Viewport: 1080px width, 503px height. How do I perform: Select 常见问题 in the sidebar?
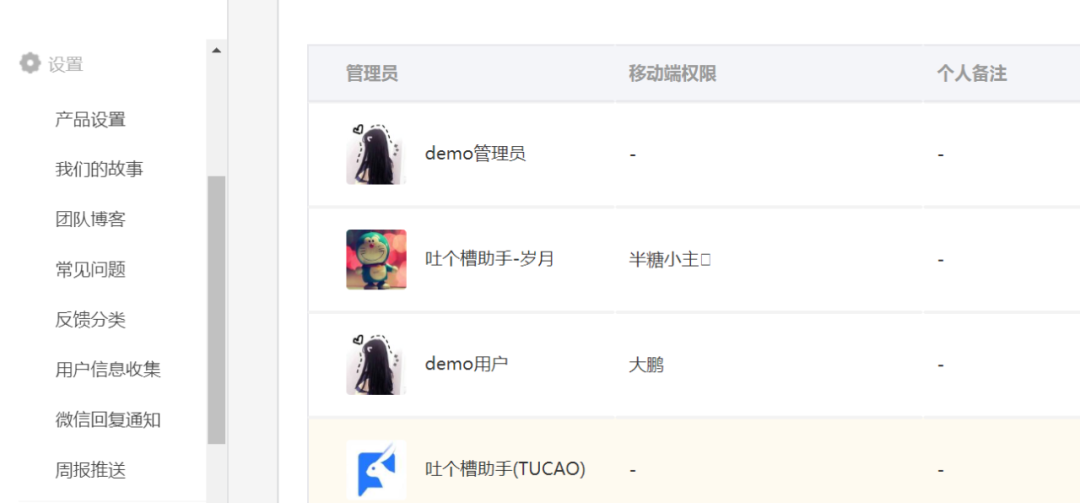(x=90, y=269)
